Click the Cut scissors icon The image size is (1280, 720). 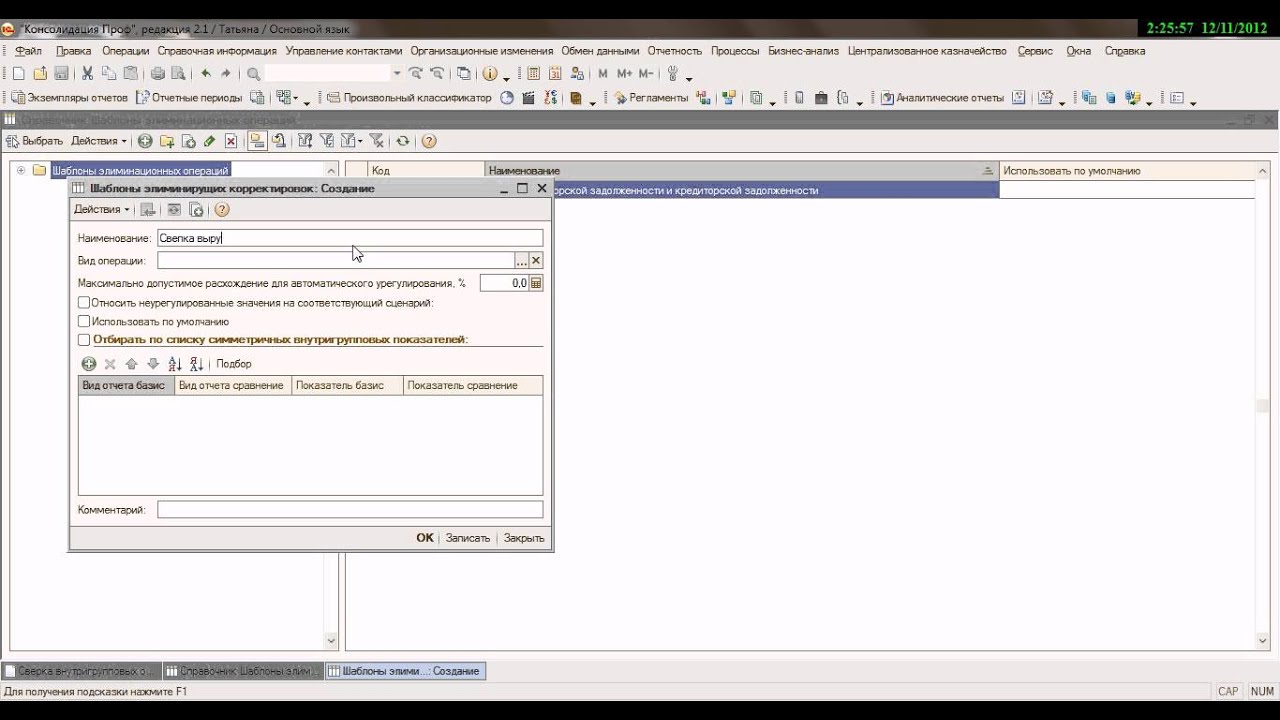coord(87,73)
